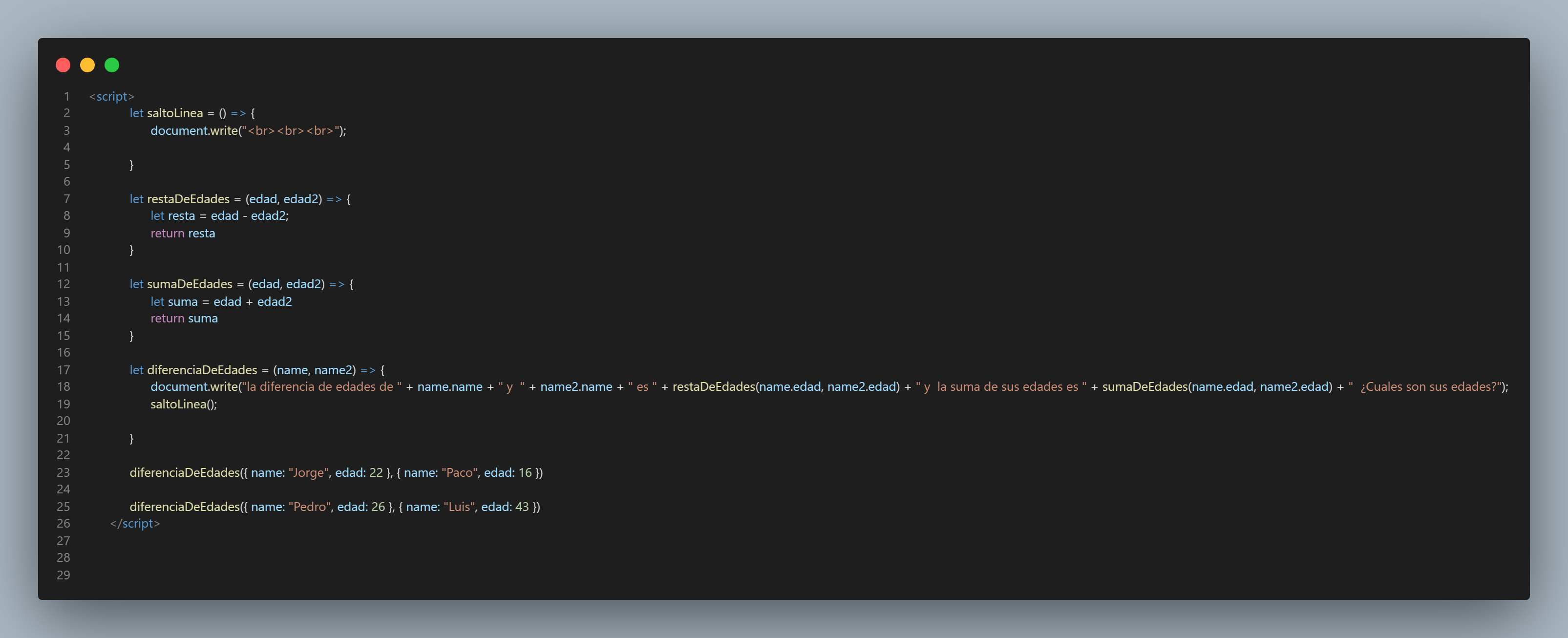Click on line 25 Pedro Luis call
1568x638 pixels.
pos(336,506)
